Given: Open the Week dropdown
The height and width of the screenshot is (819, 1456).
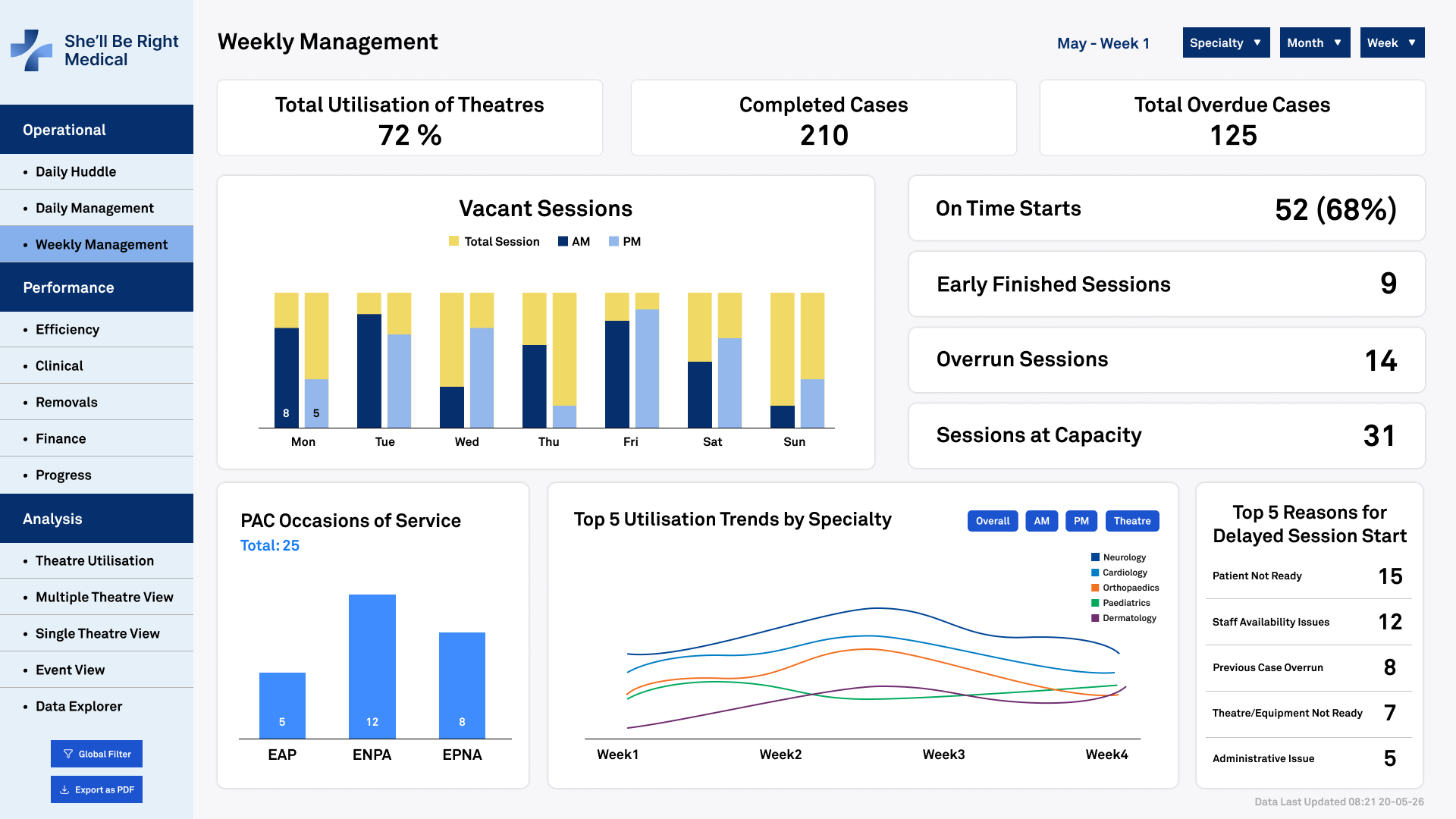Looking at the screenshot, I should pyautogui.click(x=1392, y=42).
